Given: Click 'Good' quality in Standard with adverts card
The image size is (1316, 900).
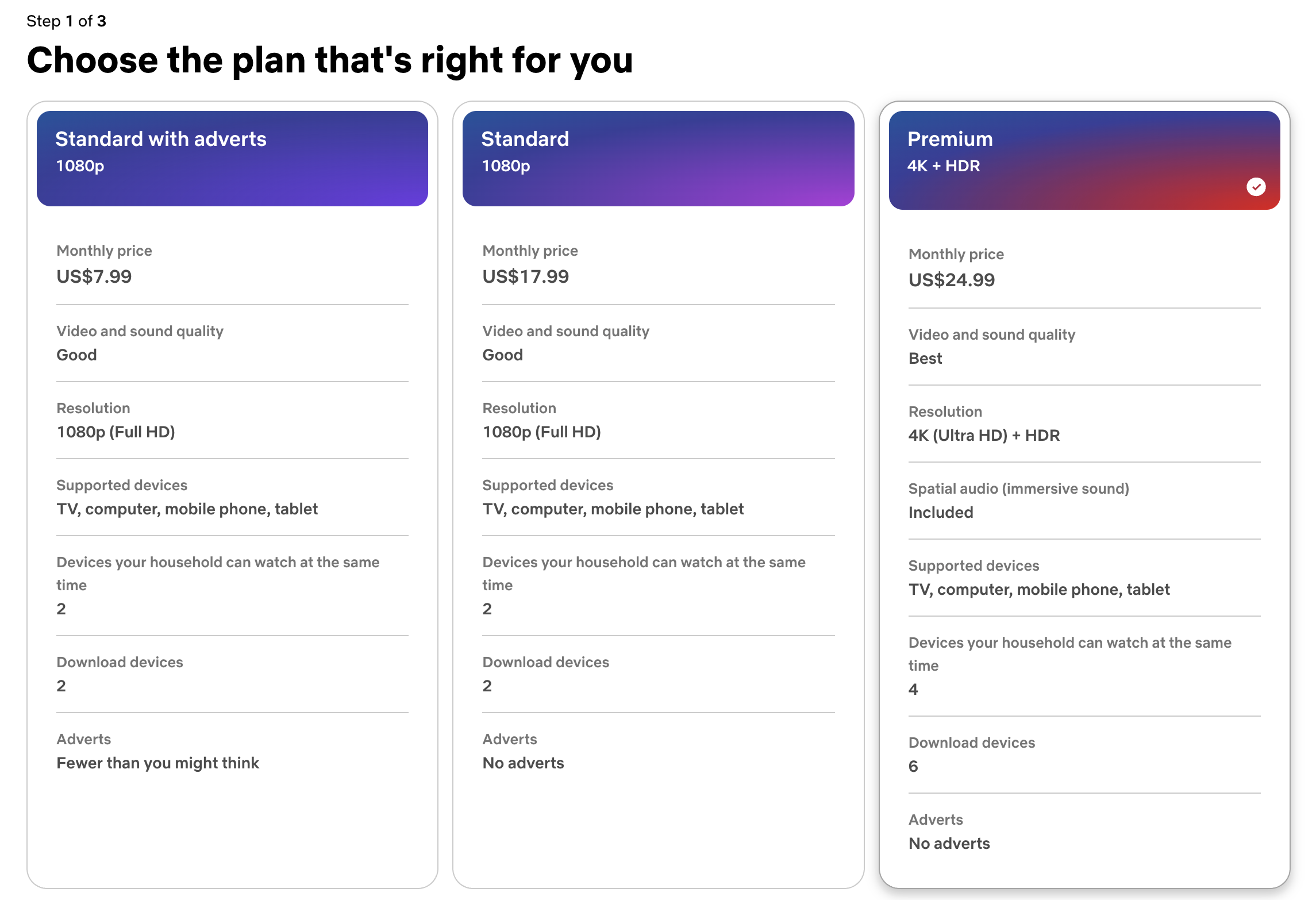Looking at the screenshot, I should click(76, 355).
